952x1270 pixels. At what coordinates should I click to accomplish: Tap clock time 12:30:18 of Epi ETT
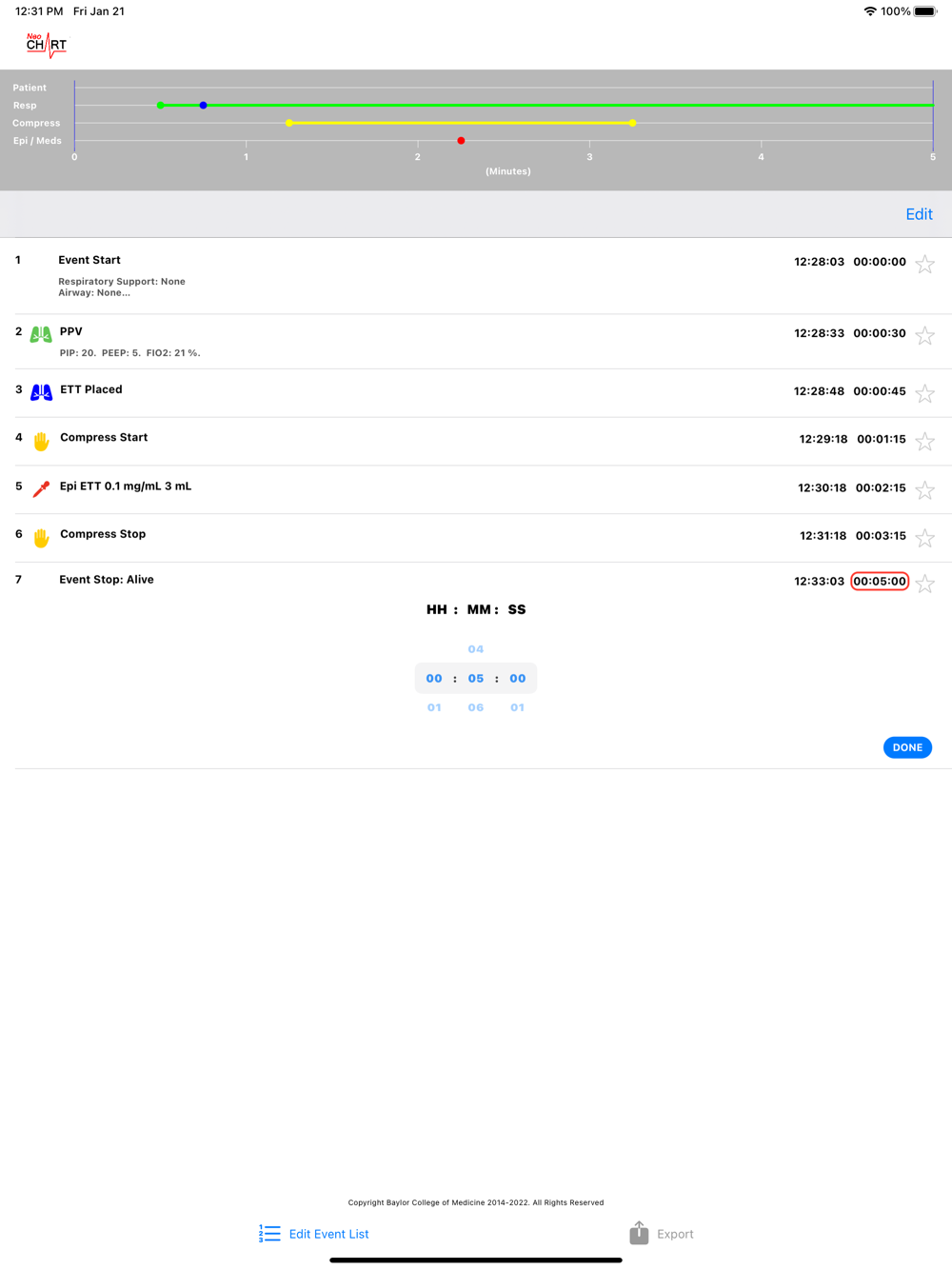823,487
